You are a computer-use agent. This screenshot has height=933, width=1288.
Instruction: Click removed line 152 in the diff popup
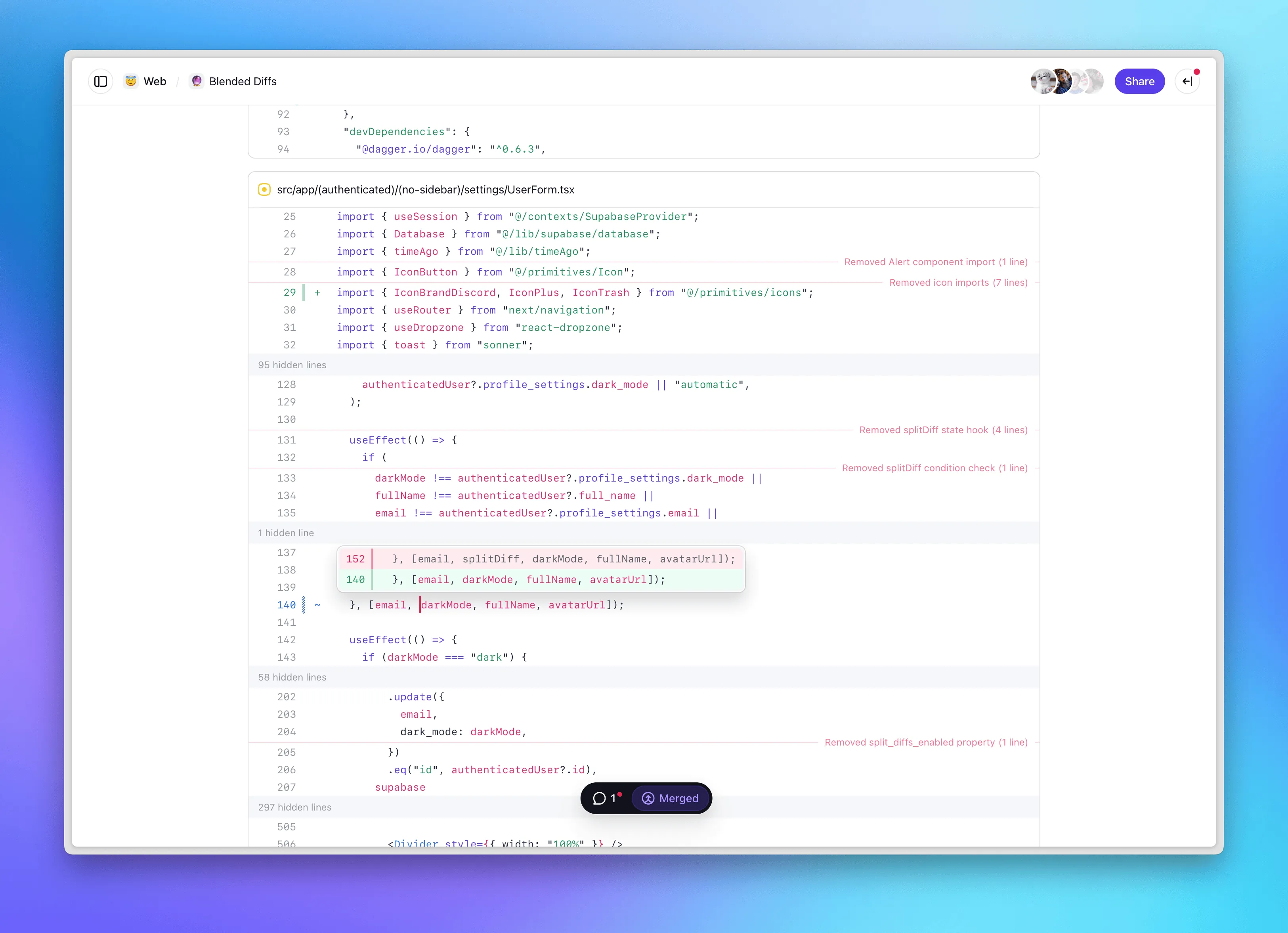pyautogui.click(x=541, y=559)
